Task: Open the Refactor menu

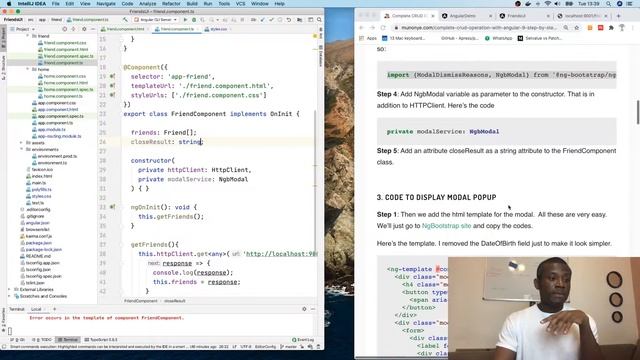Action: (x=171, y=4)
